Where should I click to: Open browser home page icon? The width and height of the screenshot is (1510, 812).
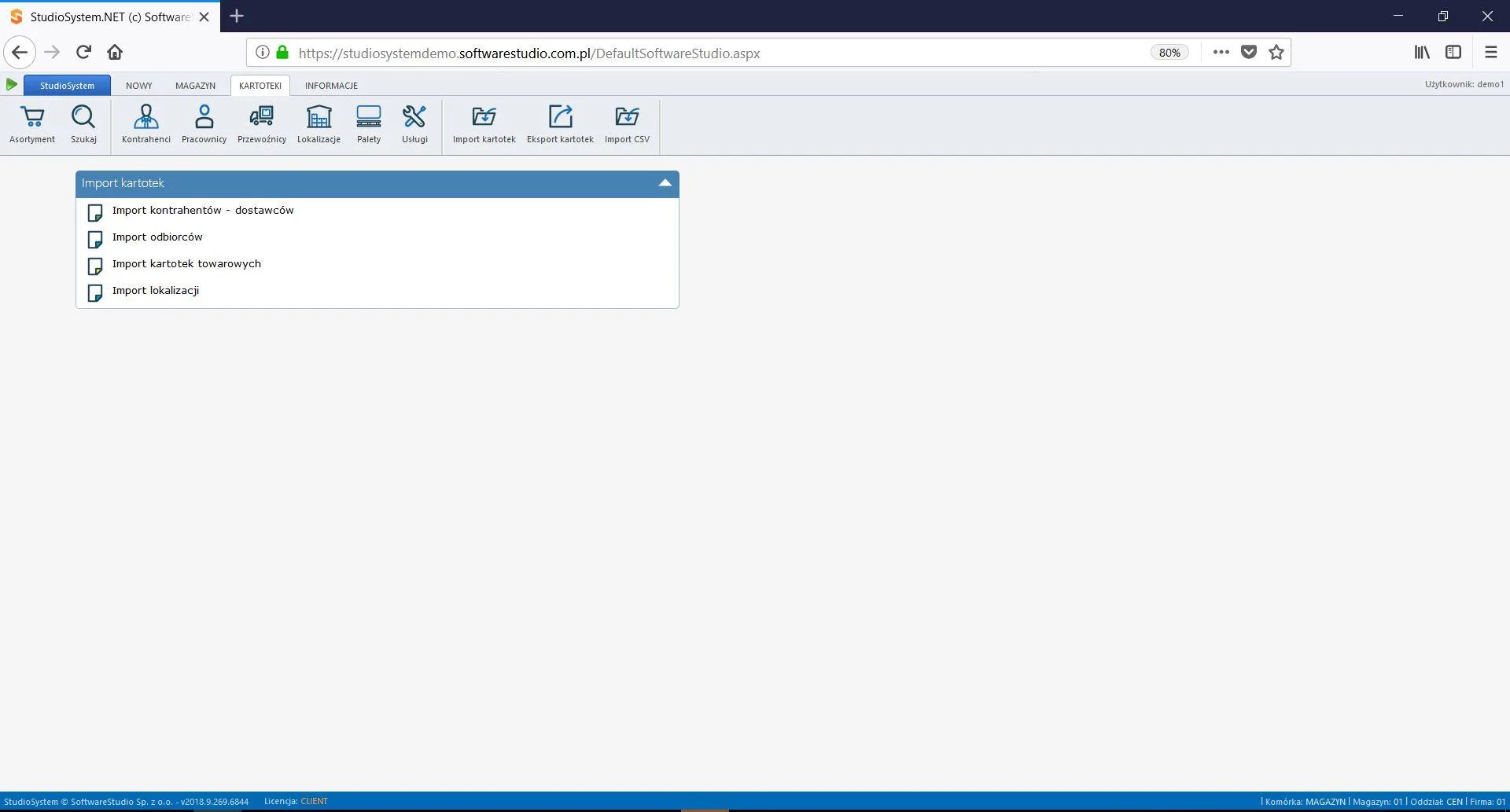(x=115, y=52)
